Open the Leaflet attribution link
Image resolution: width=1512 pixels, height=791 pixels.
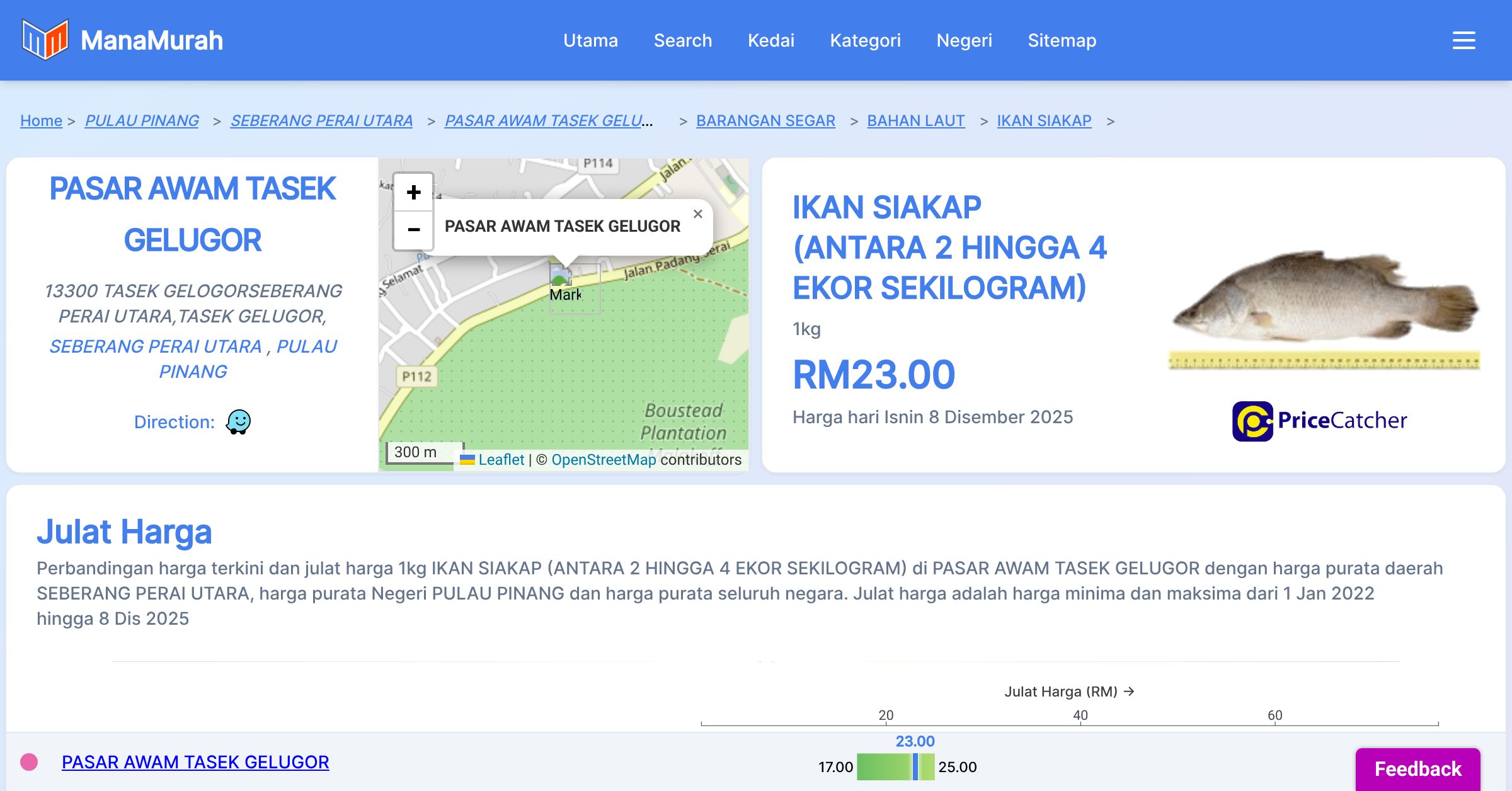coord(500,460)
